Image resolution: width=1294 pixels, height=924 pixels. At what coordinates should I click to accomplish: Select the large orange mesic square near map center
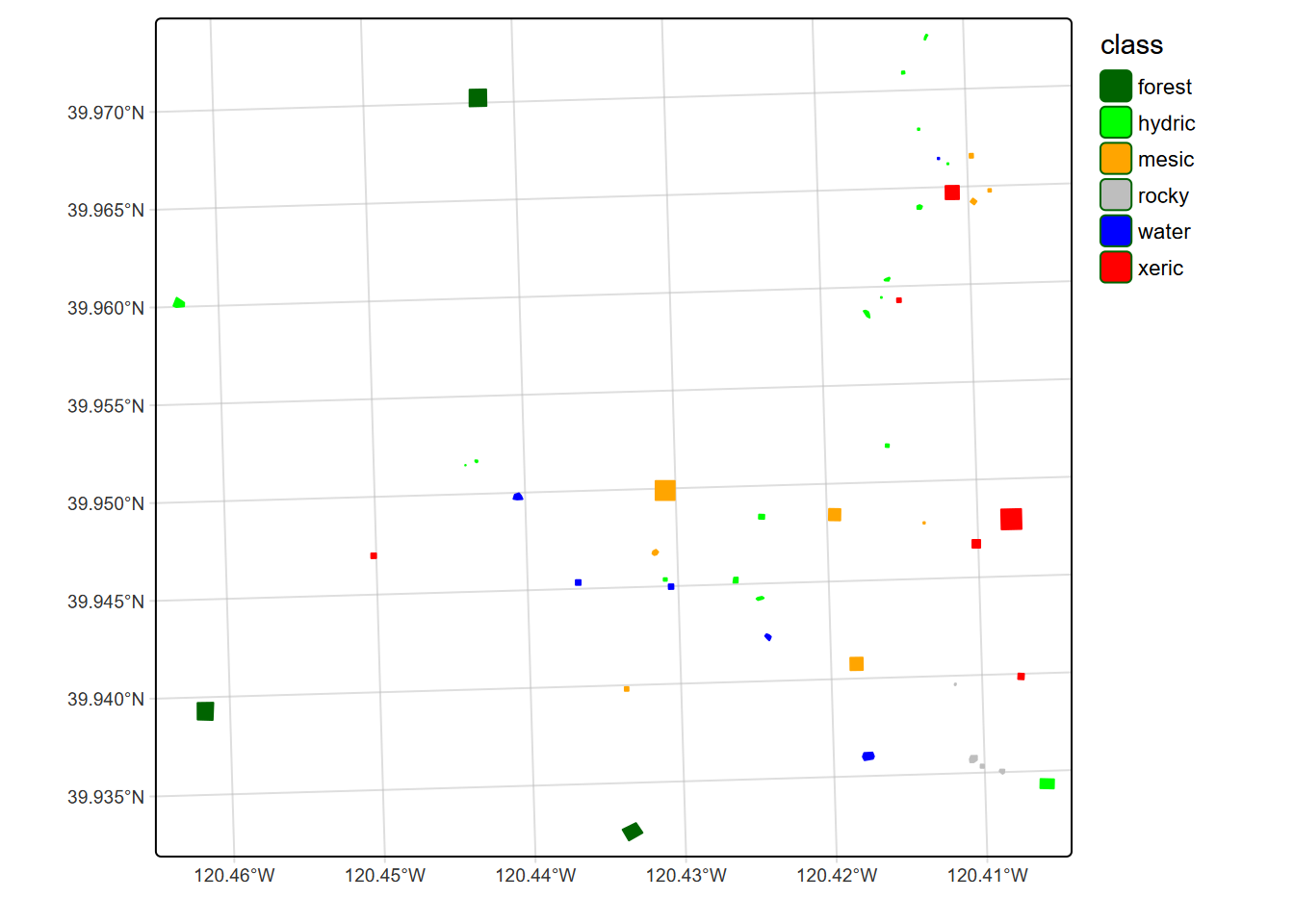[665, 491]
